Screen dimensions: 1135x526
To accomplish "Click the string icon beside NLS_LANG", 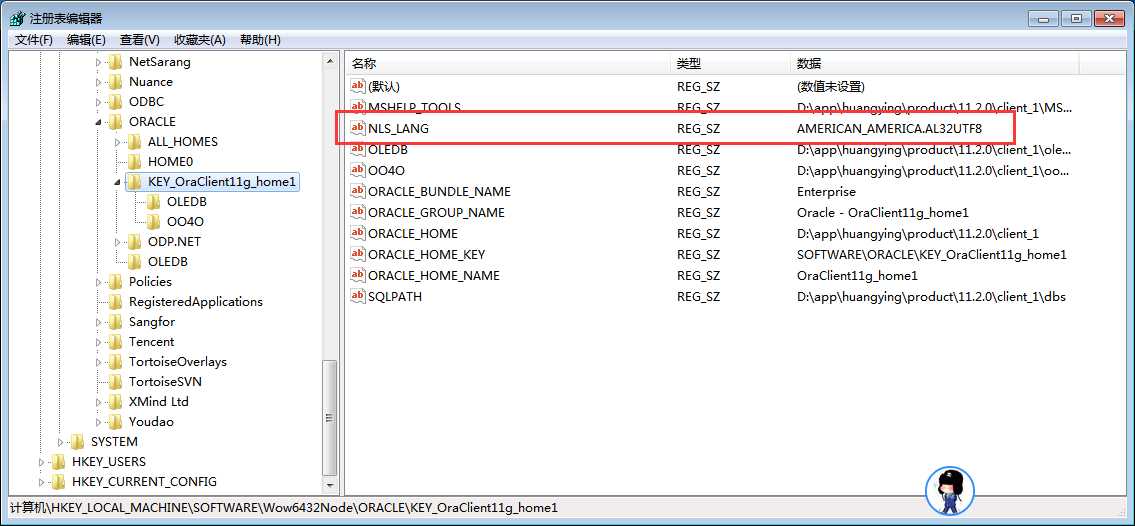I will [358, 128].
